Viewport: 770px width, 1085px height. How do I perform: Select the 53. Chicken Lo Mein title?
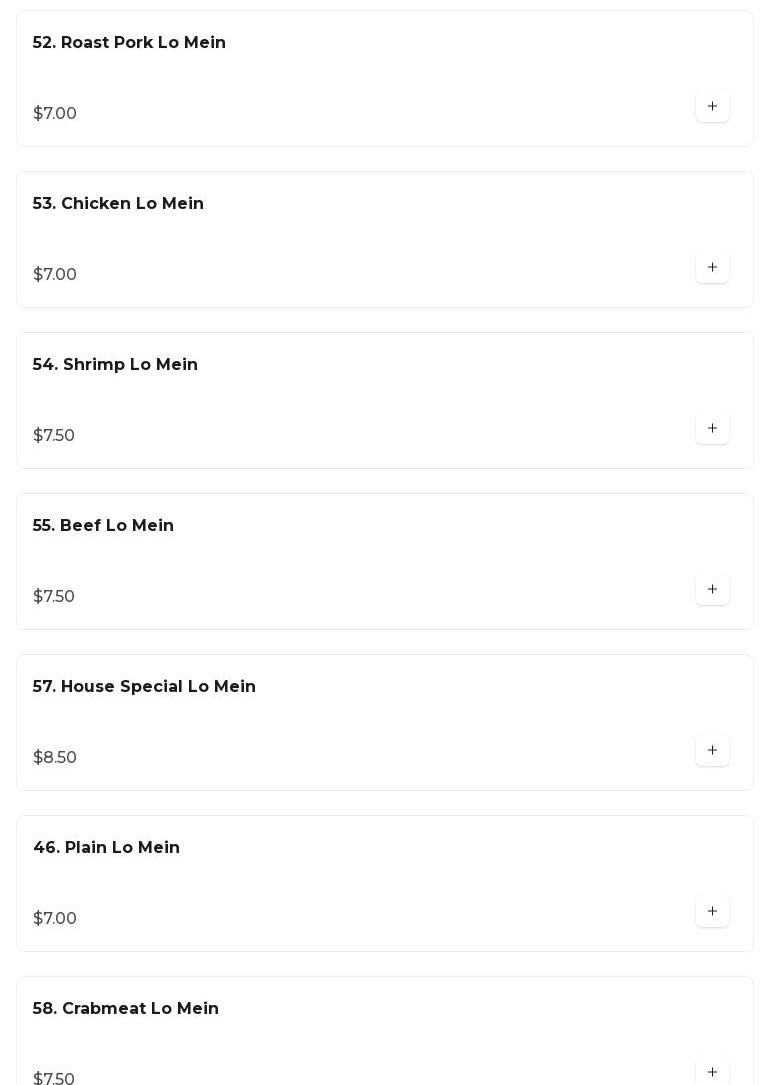pyautogui.click(x=118, y=204)
